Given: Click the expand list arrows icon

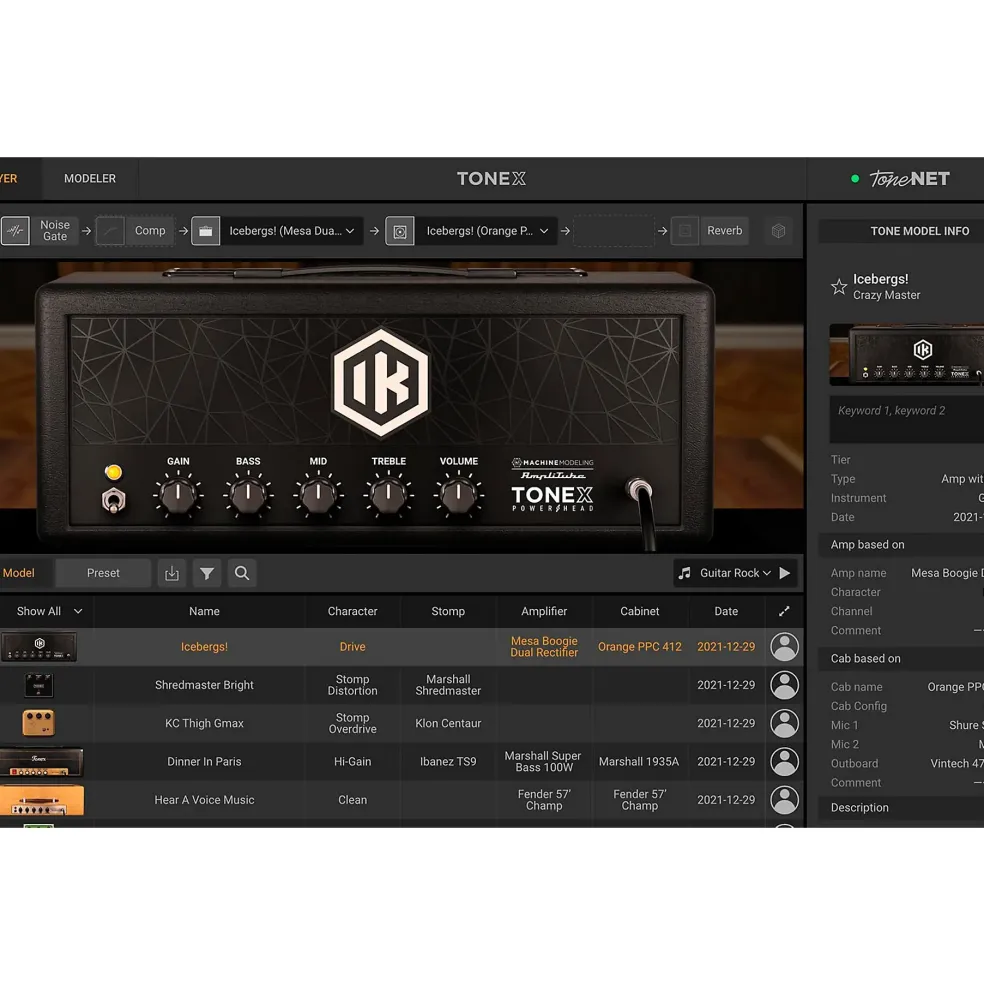Looking at the screenshot, I should pos(784,611).
